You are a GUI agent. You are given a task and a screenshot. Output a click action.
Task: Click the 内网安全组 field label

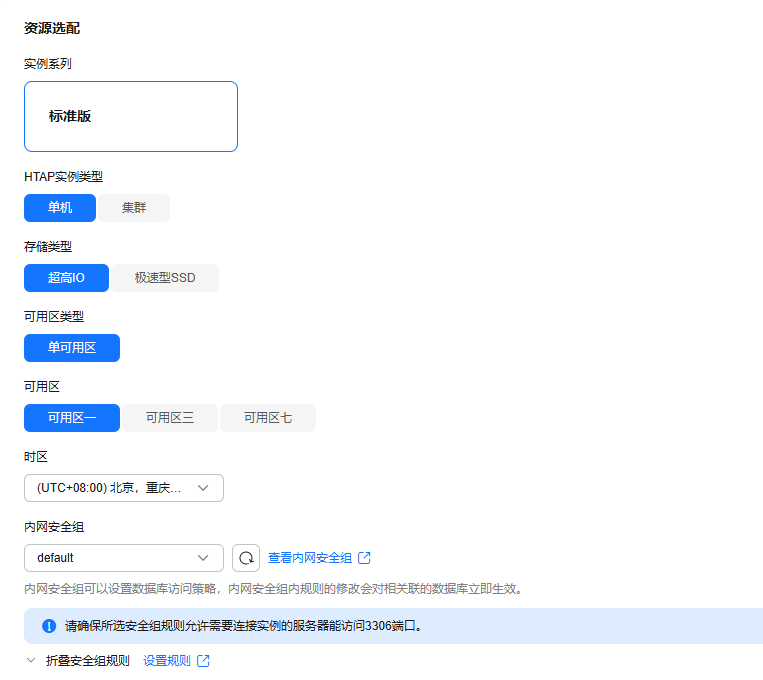pyautogui.click(x=54, y=527)
